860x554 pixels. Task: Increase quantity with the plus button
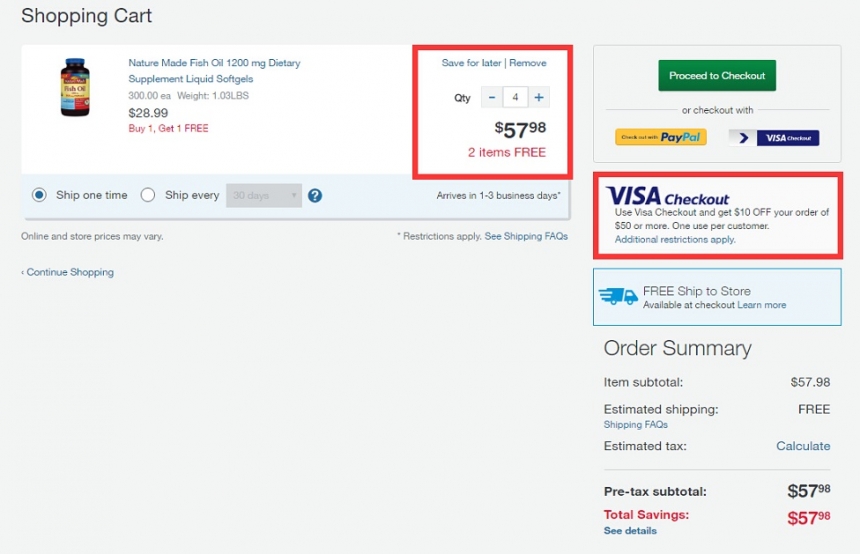pyautogui.click(x=539, y=98)
